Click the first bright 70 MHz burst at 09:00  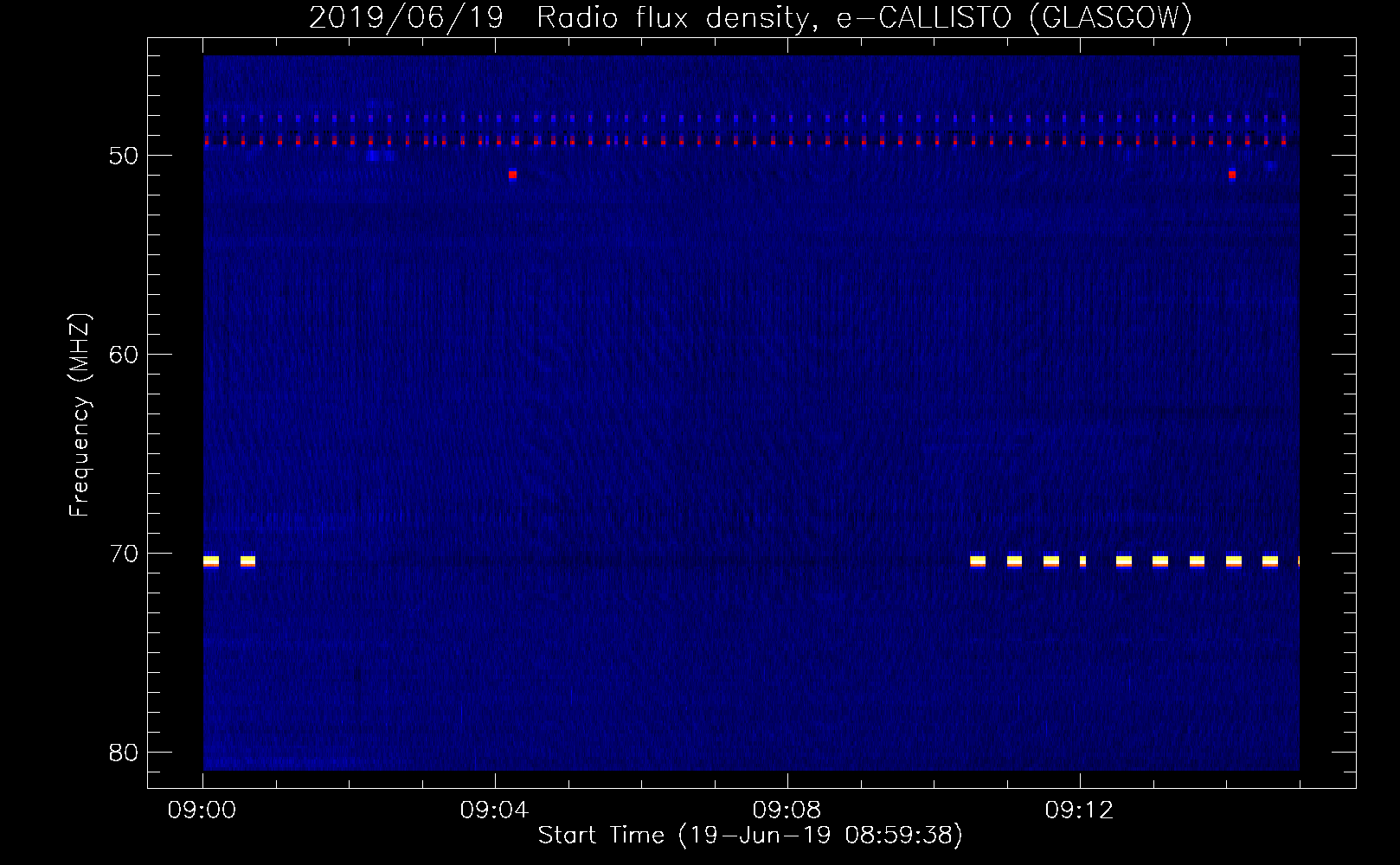(x=211, y=561)
